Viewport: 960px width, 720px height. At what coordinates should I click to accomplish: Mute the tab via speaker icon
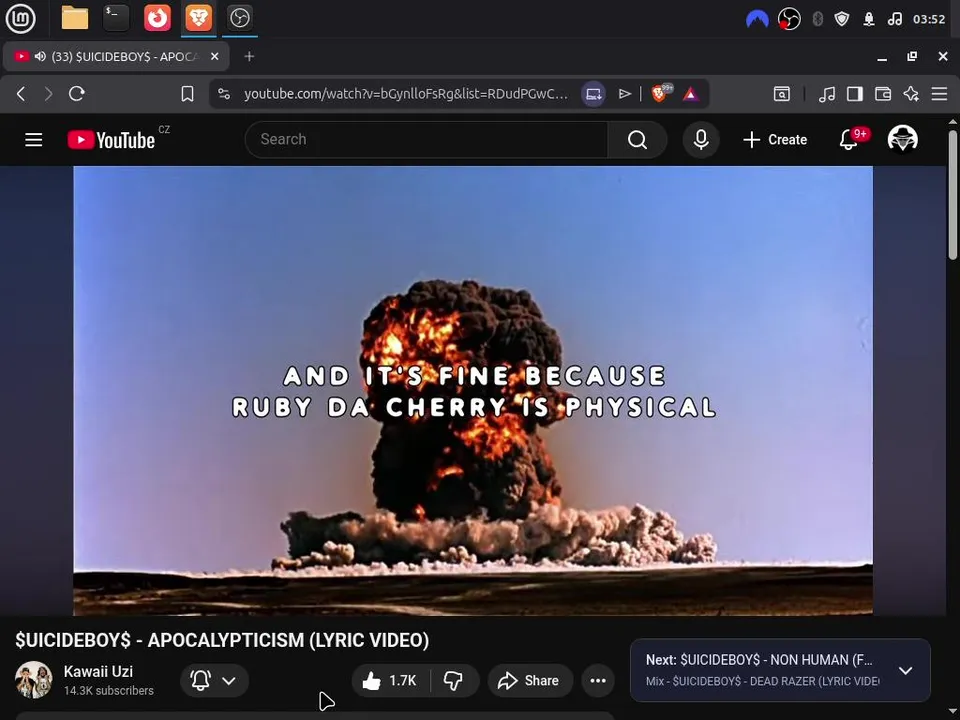(40, 56)
